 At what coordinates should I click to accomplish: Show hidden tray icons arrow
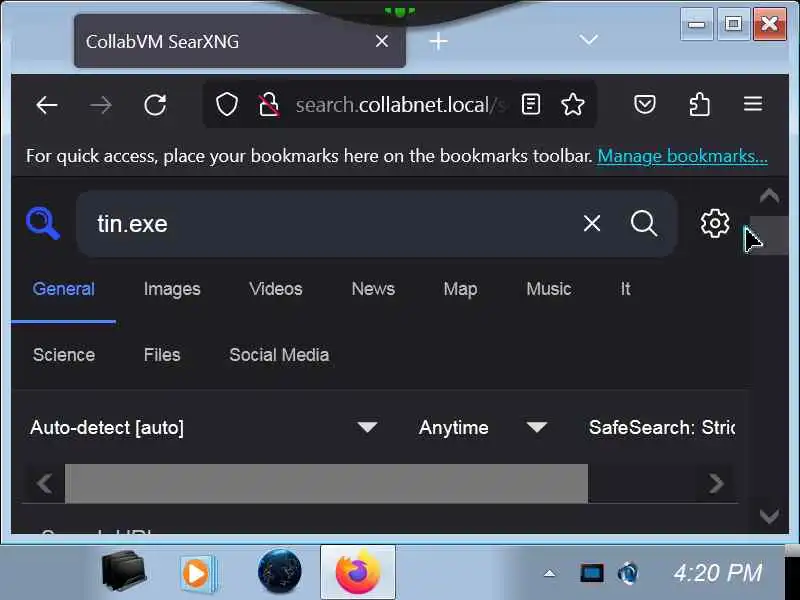click(x=549, y=573)
